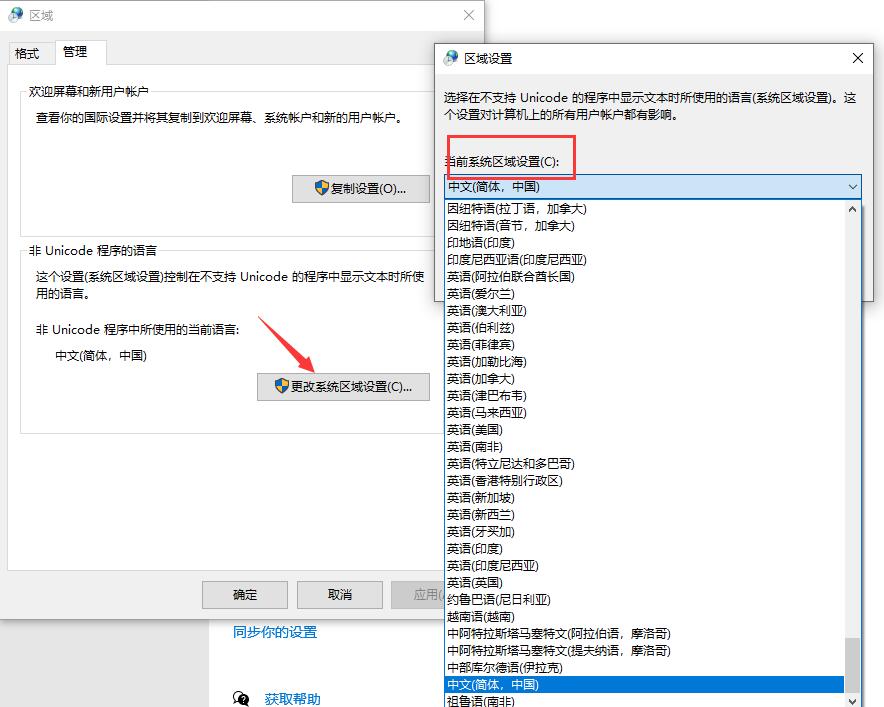The height and width of the screenshot is (707, 884).
Task: Select 越南语(越南) in the list
Action: tap(480, 616)
